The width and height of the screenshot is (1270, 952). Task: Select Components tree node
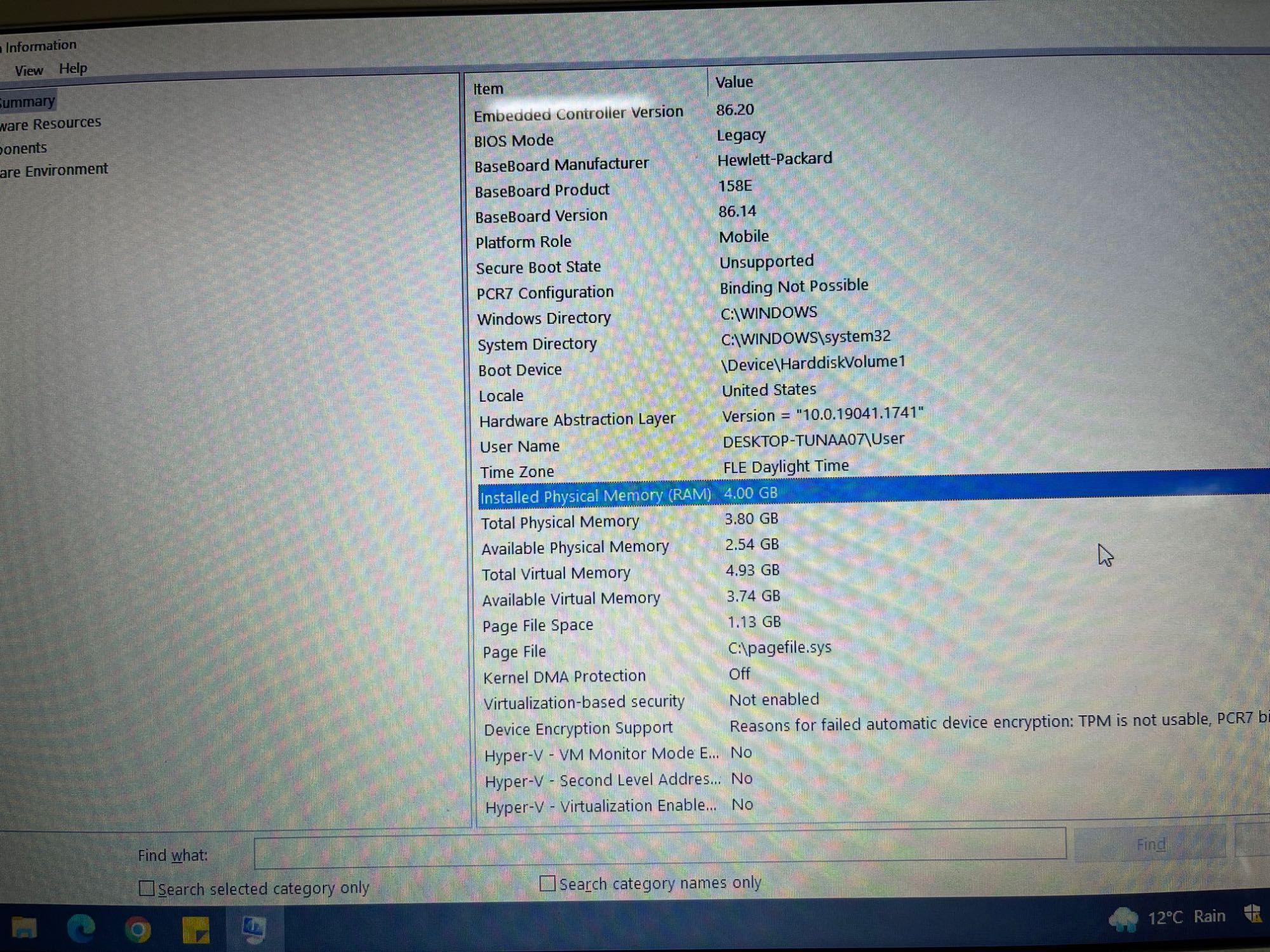pos(23,149)
